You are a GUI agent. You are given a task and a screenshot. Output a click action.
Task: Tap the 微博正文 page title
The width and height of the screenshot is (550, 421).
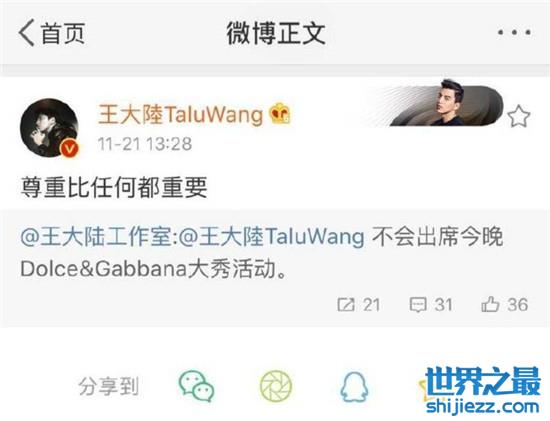[x=276, y=33]
